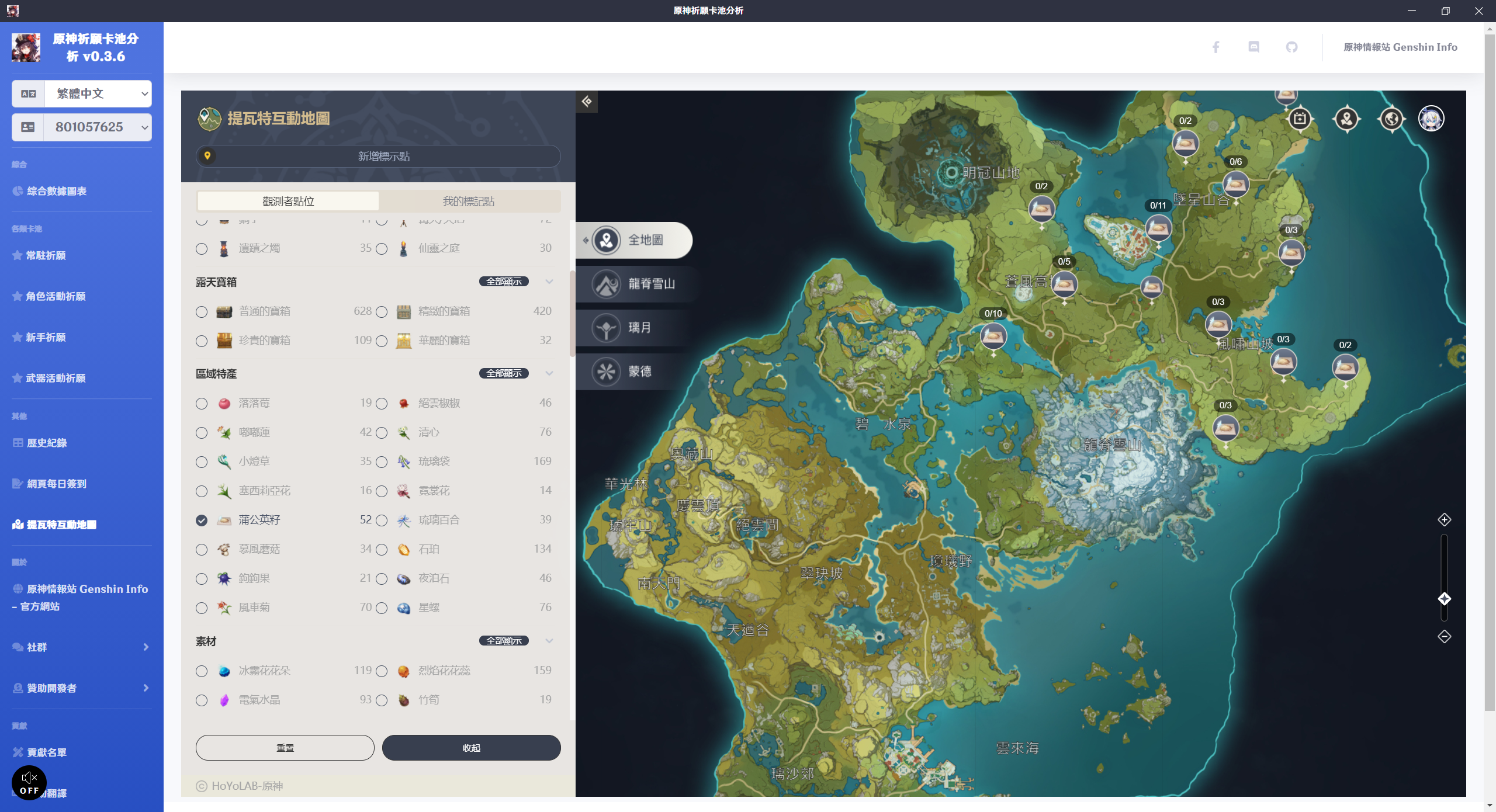Show all 露天寶箱 with 全部顯示
The width and height of the screenshot is (1496, 812).
click(x=504, y=282)
